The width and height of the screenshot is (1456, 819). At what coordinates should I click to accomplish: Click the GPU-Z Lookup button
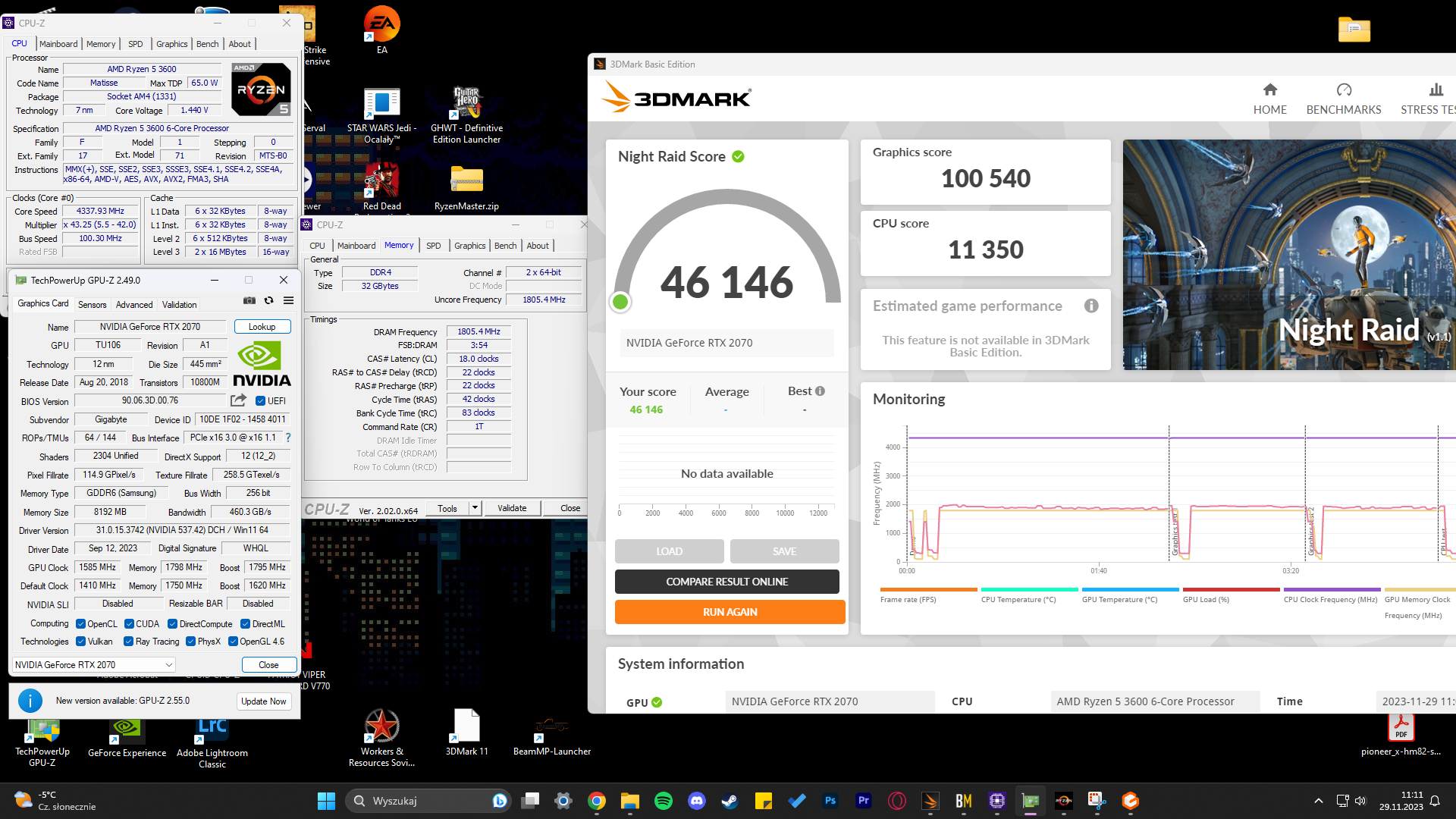pos(262,327)
